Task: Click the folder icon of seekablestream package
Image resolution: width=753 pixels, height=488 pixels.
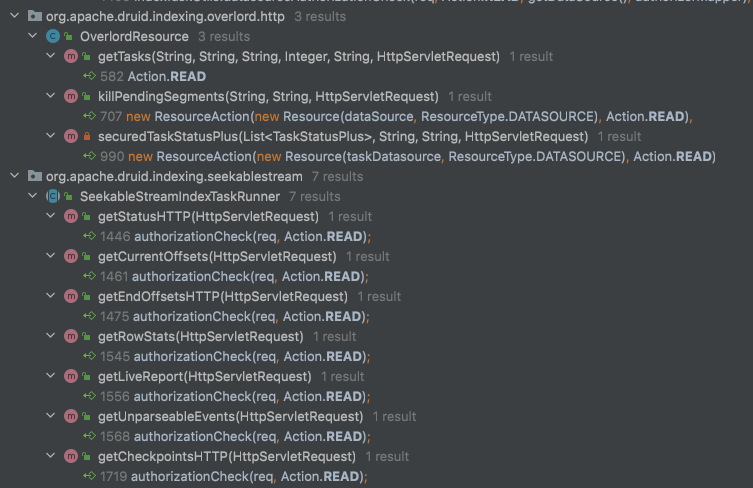Action: [35, 176]
